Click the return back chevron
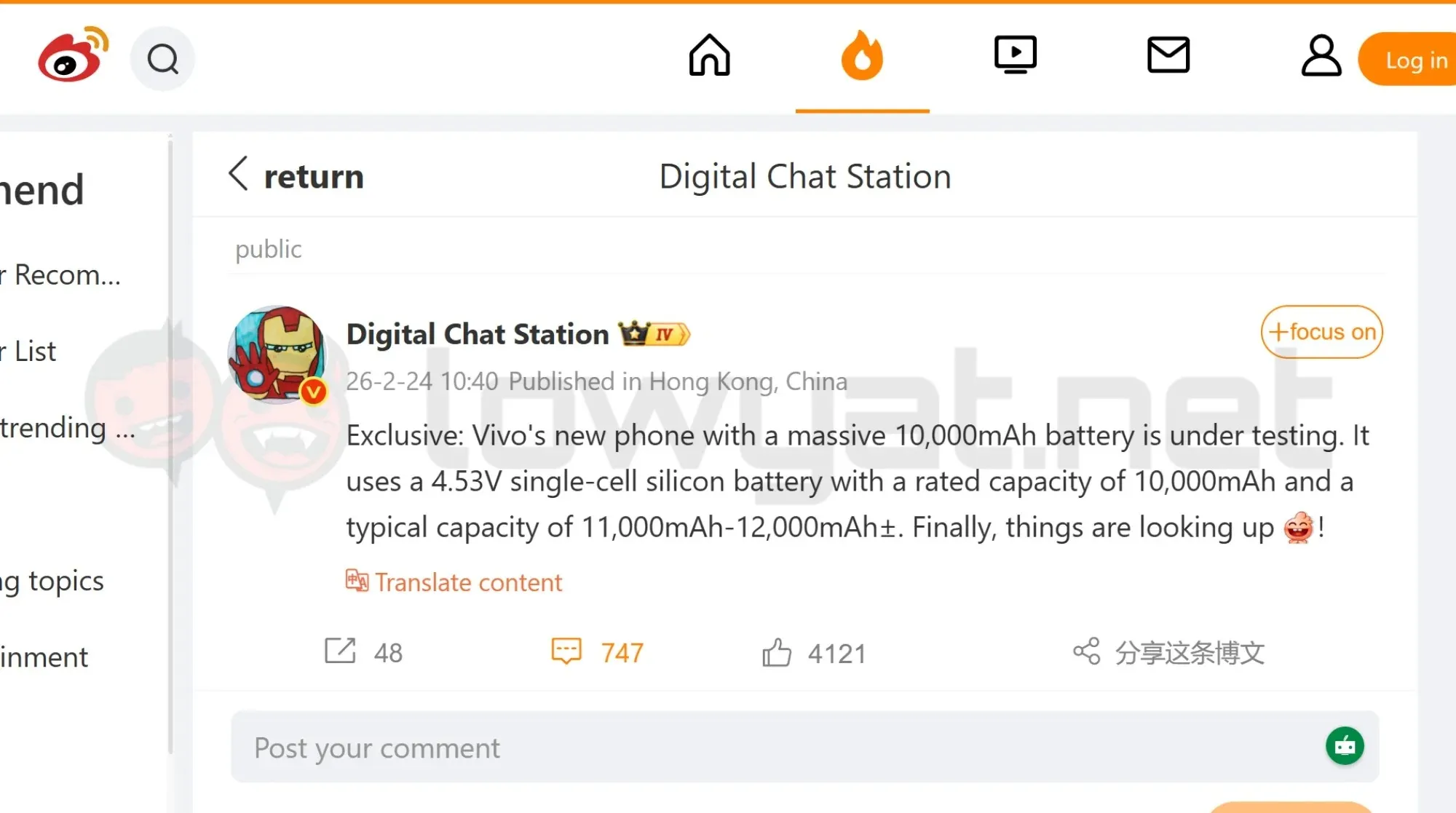Viewport: 1456px width, 813px height. coord(238,175)
